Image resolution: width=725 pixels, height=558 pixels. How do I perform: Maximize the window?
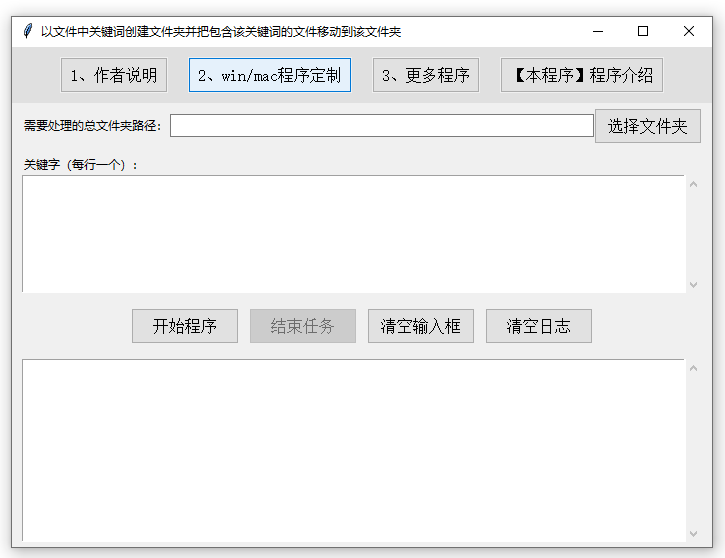pyautogui.click(x=643, y=31)
